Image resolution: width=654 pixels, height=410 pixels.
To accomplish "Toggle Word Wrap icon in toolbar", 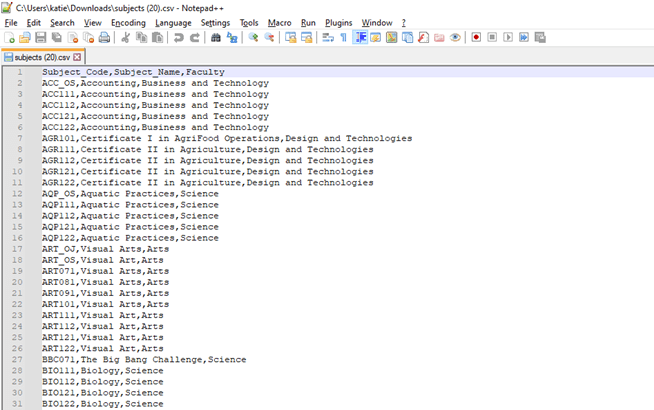I will tap(328, 38).
